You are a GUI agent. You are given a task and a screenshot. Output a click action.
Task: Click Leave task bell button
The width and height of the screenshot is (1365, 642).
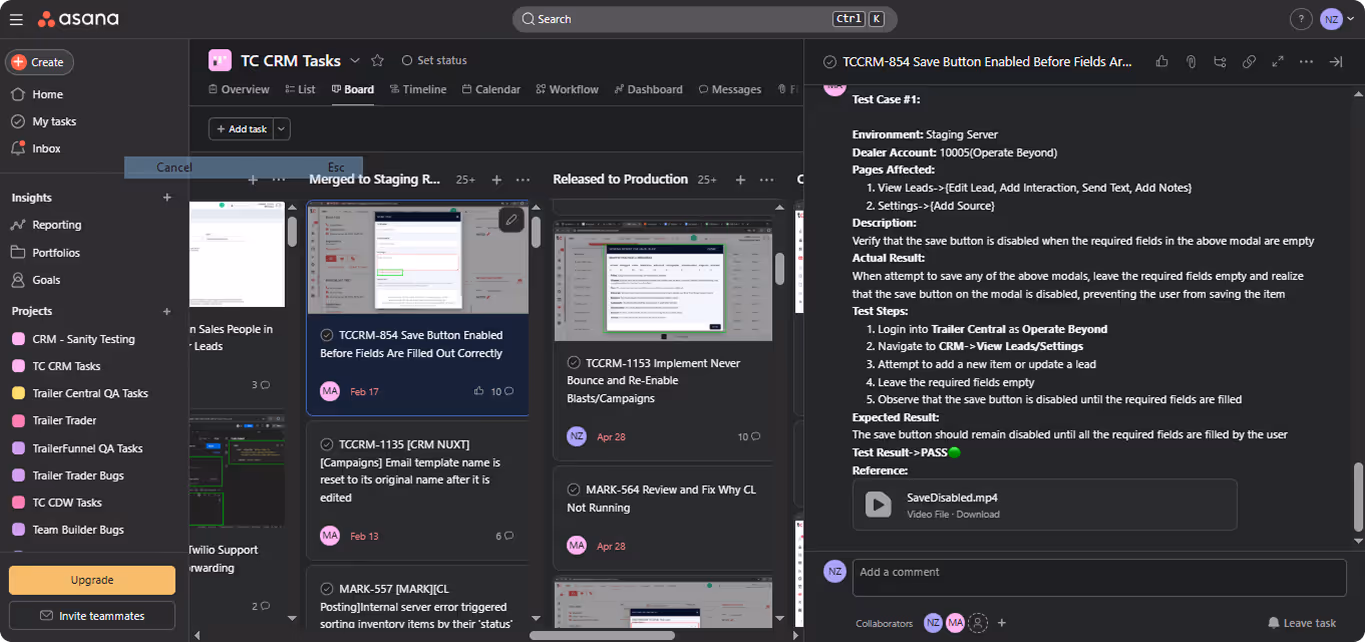coord(1302,623)
